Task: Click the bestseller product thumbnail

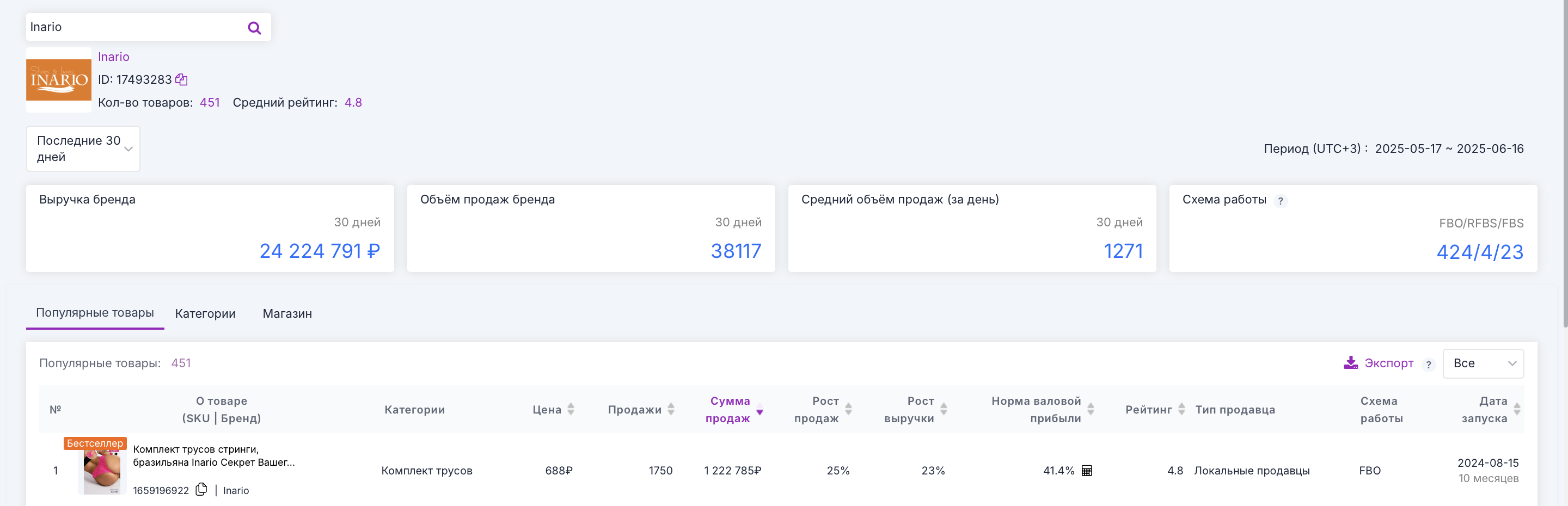Action: [x=102, y=472]
